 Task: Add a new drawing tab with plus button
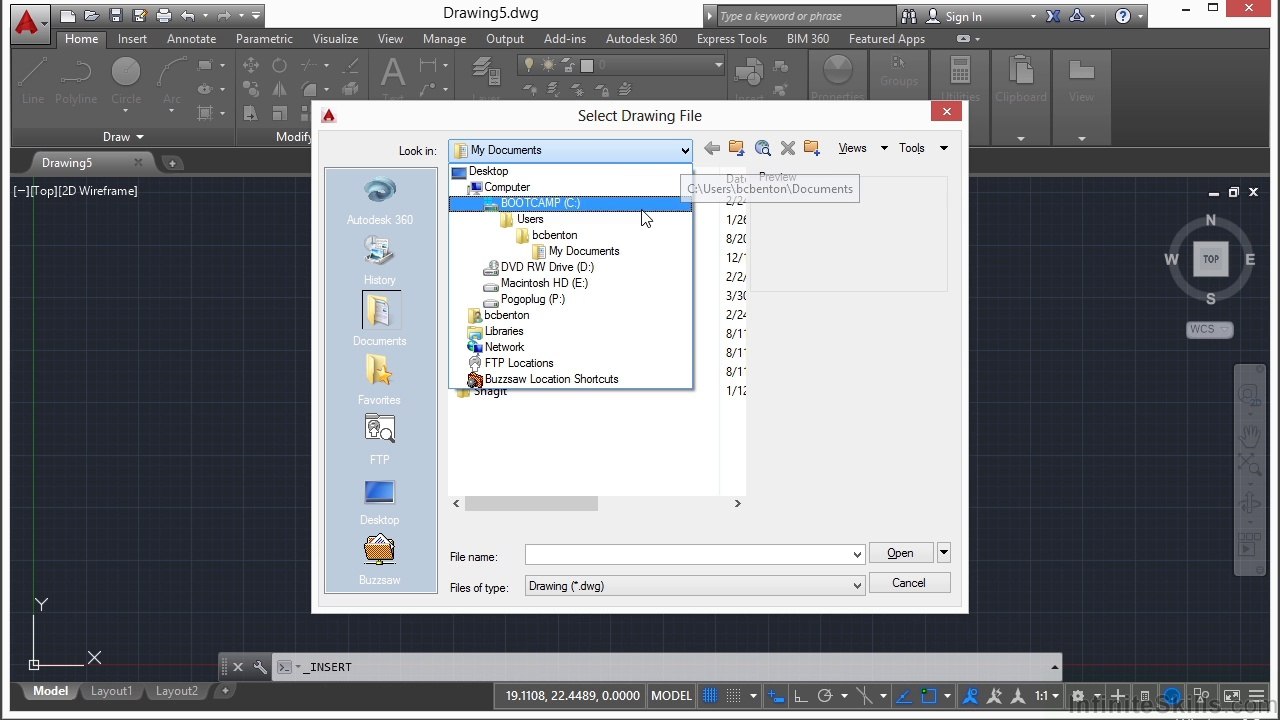coord(172,163)
